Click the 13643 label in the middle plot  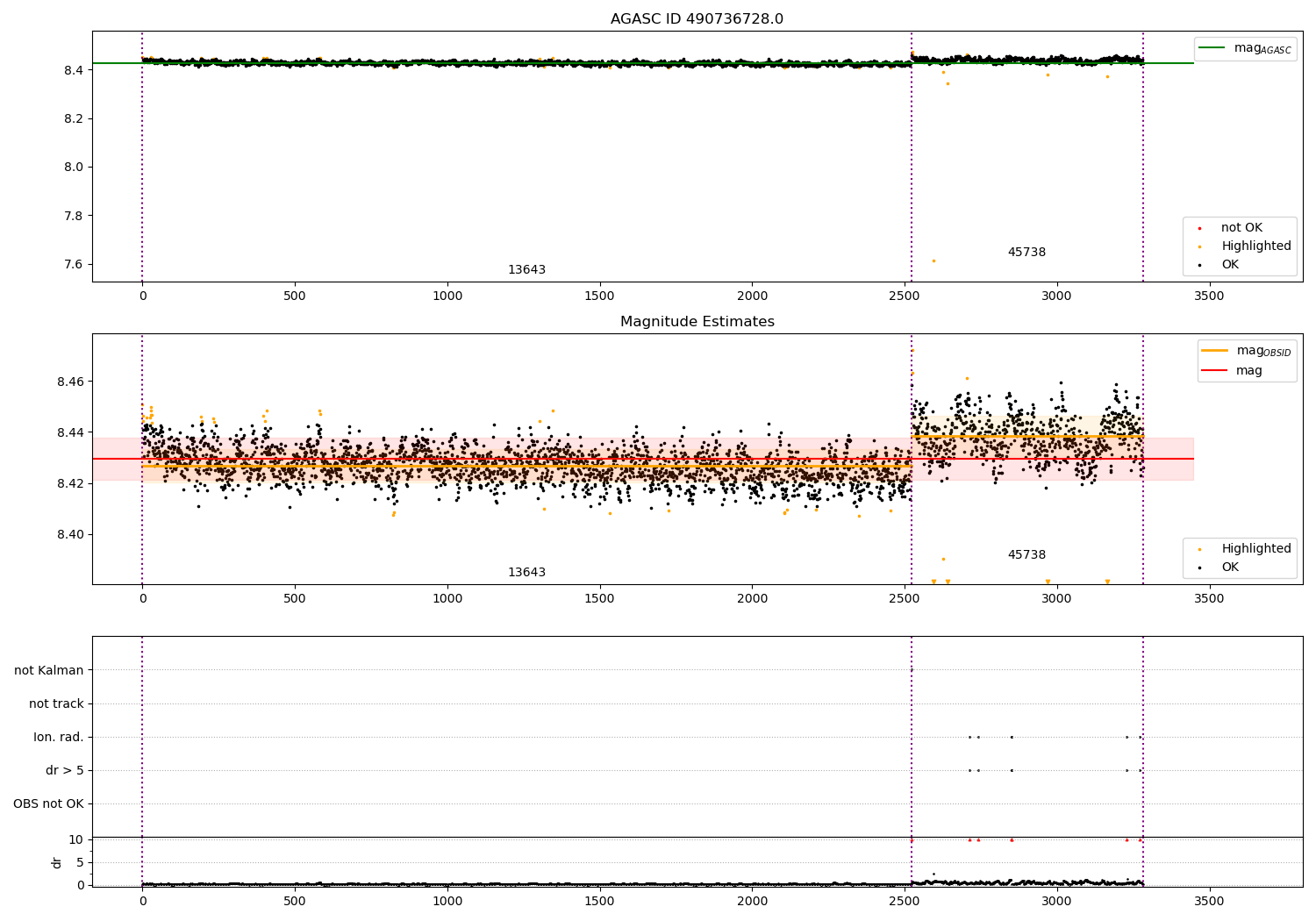tap(526, 573)
